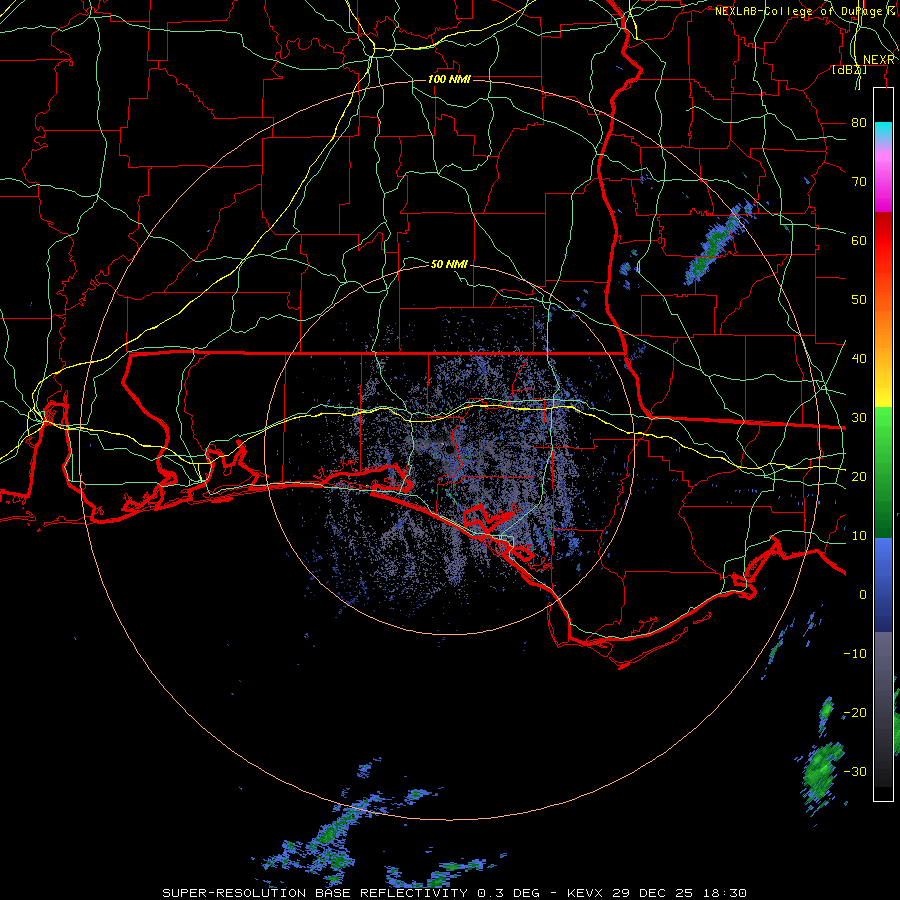This screenshot has width=900, height=900.
Task: Click the "NEXLAB-College of DuPage" header text
Action: [800, 11]
